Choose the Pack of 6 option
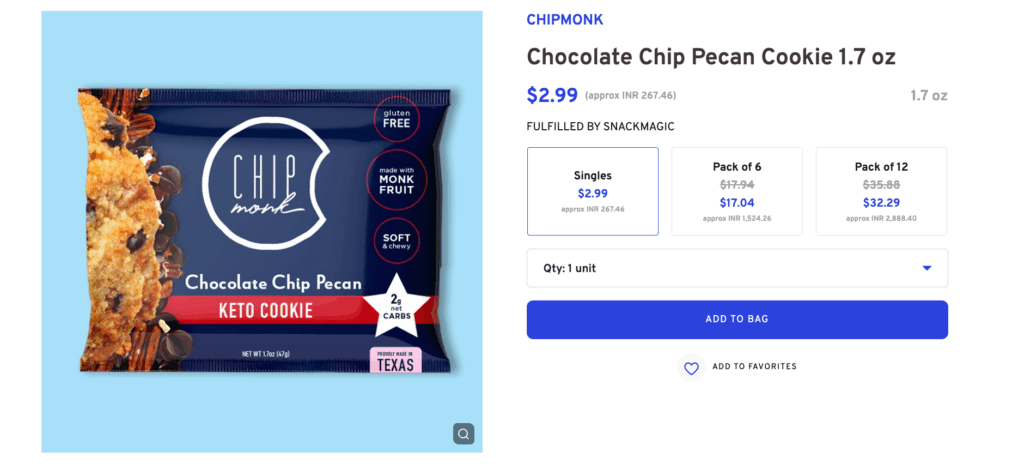1024x470 pixels. (737, 191)
